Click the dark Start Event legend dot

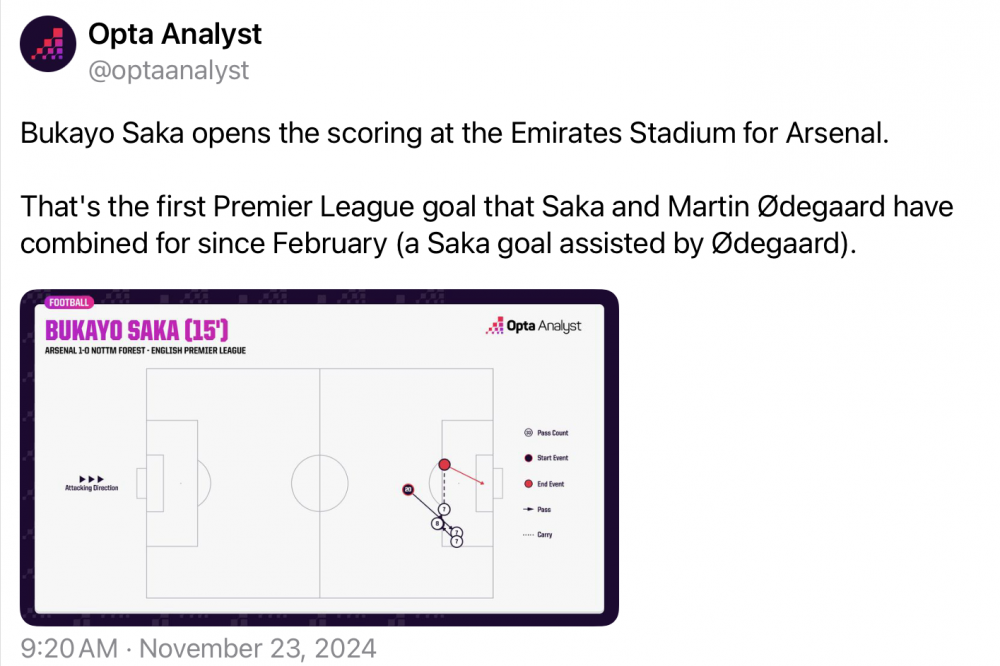point(527,459)
